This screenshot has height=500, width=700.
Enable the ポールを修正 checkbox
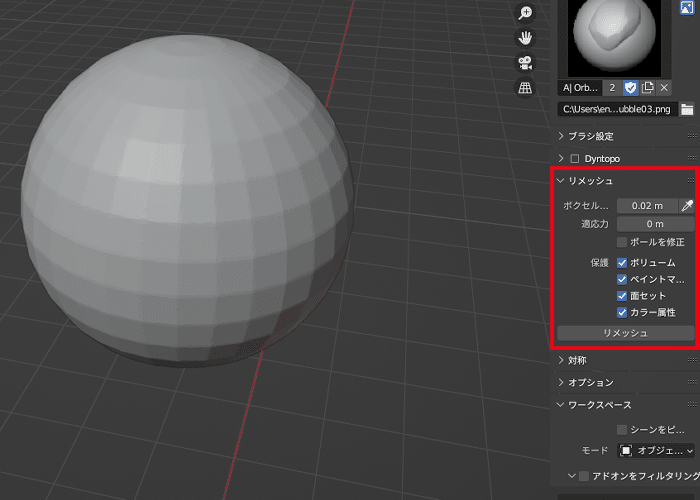click(x=621, y=242)
